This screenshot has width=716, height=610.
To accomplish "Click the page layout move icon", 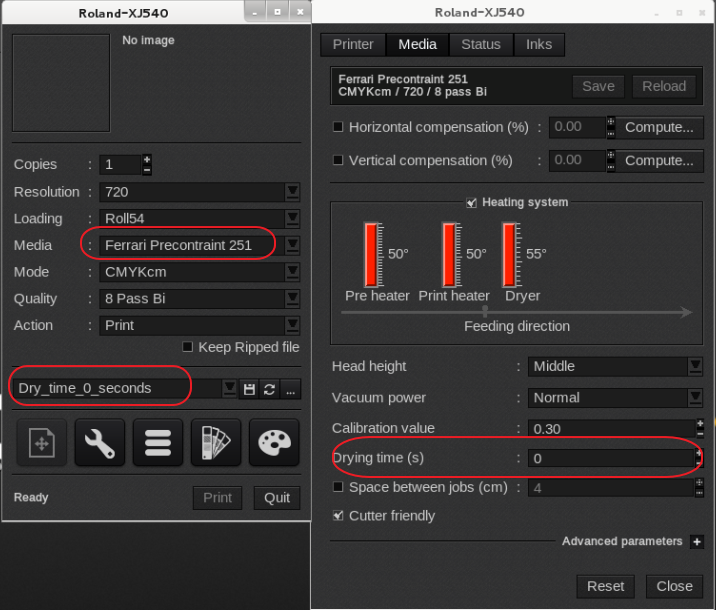I will click(41, 443).
